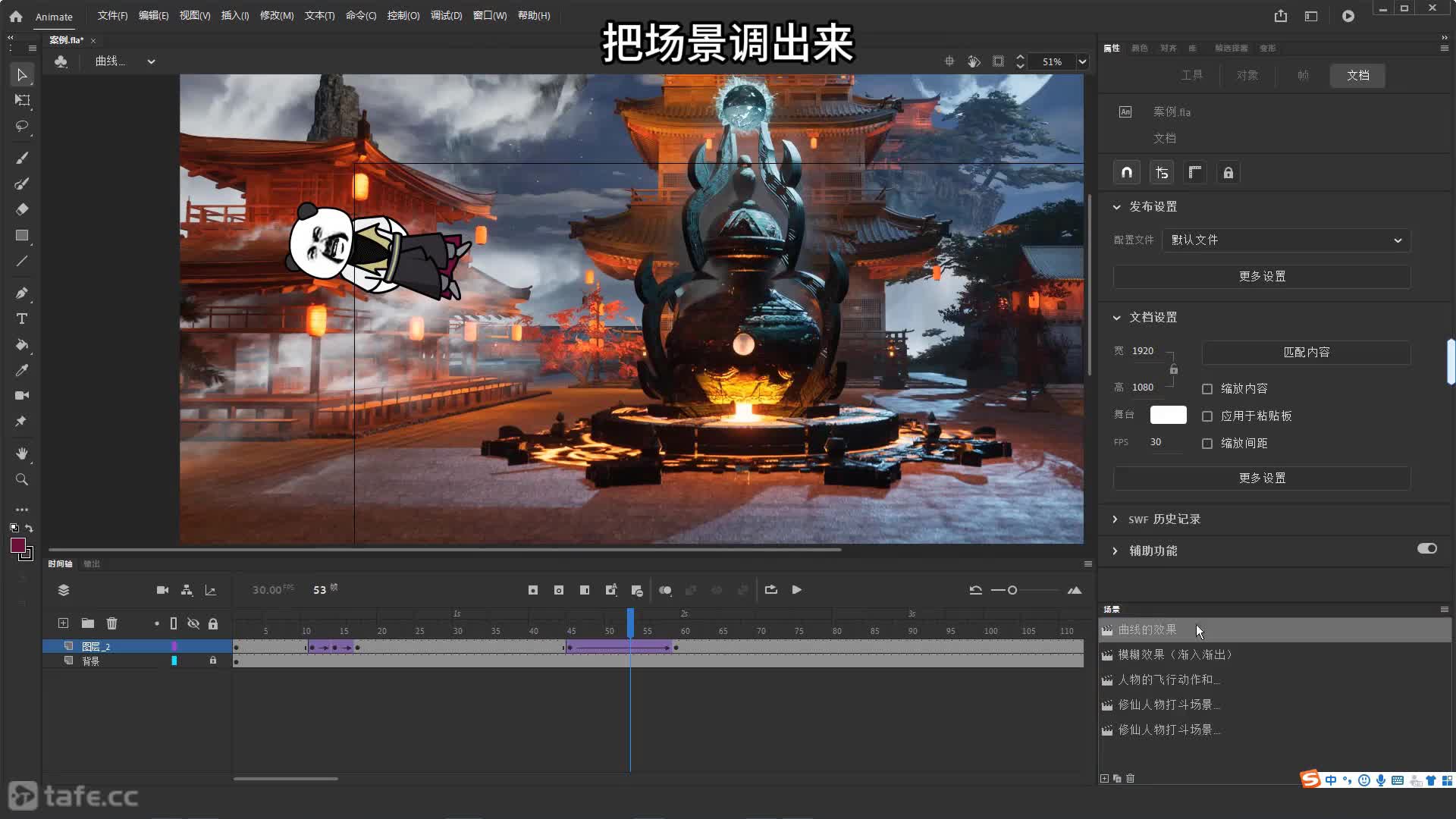Select the Eraser tool
Screen dimensions: 1456x819
coord(21,209)
